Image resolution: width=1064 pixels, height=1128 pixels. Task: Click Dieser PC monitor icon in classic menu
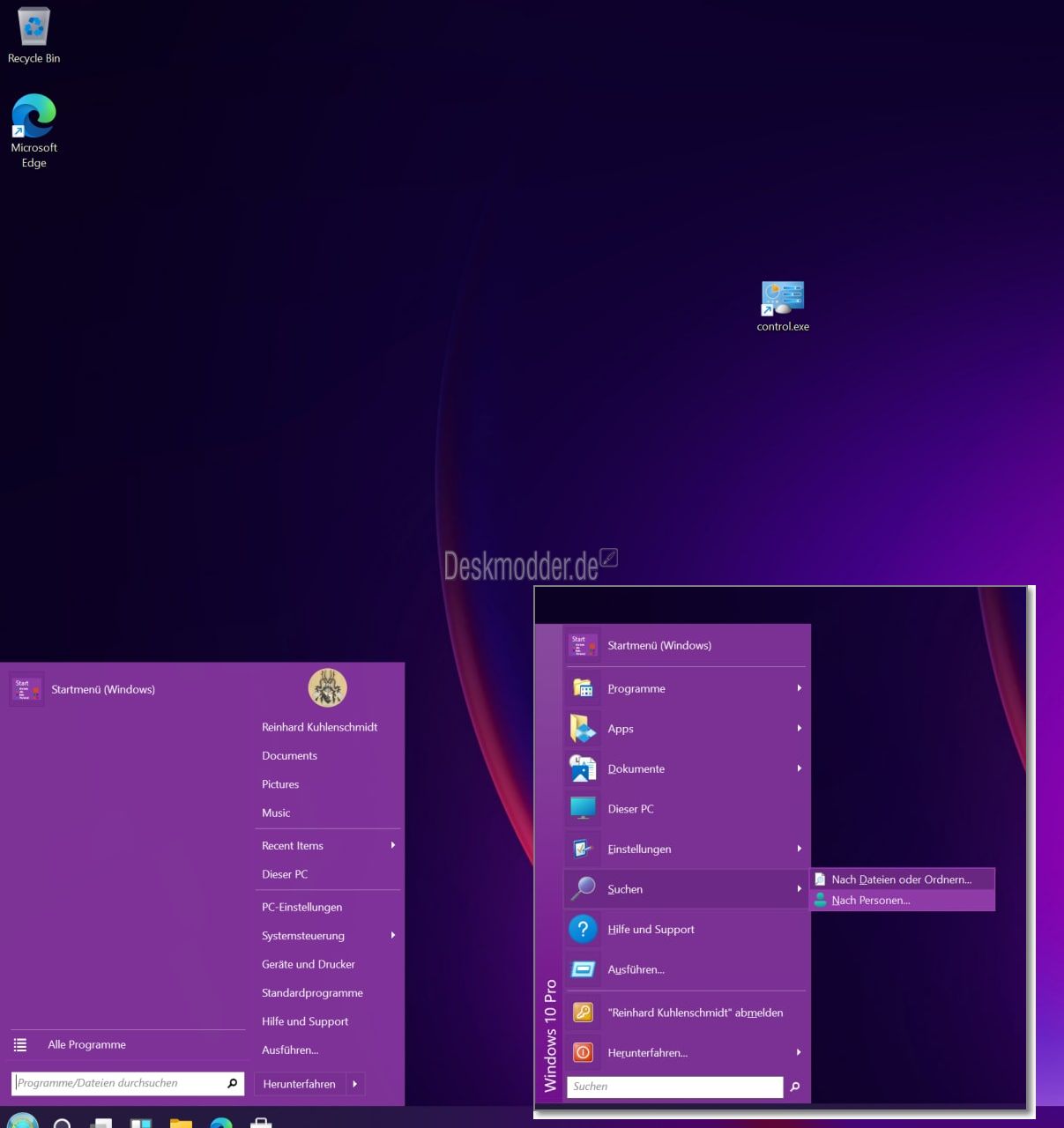tap(583, 808)
